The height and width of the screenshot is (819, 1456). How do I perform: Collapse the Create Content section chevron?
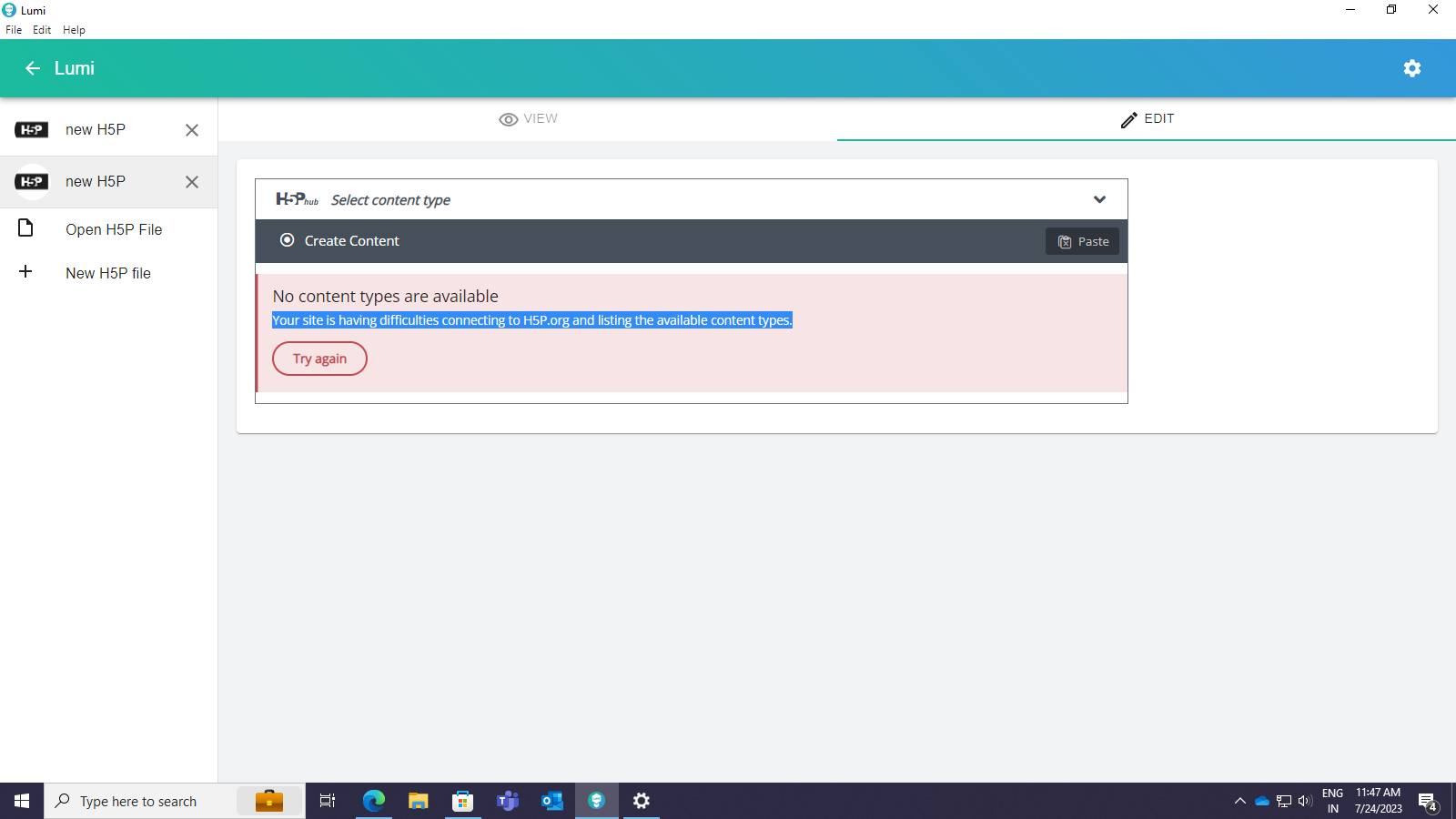pos(1098,199)
